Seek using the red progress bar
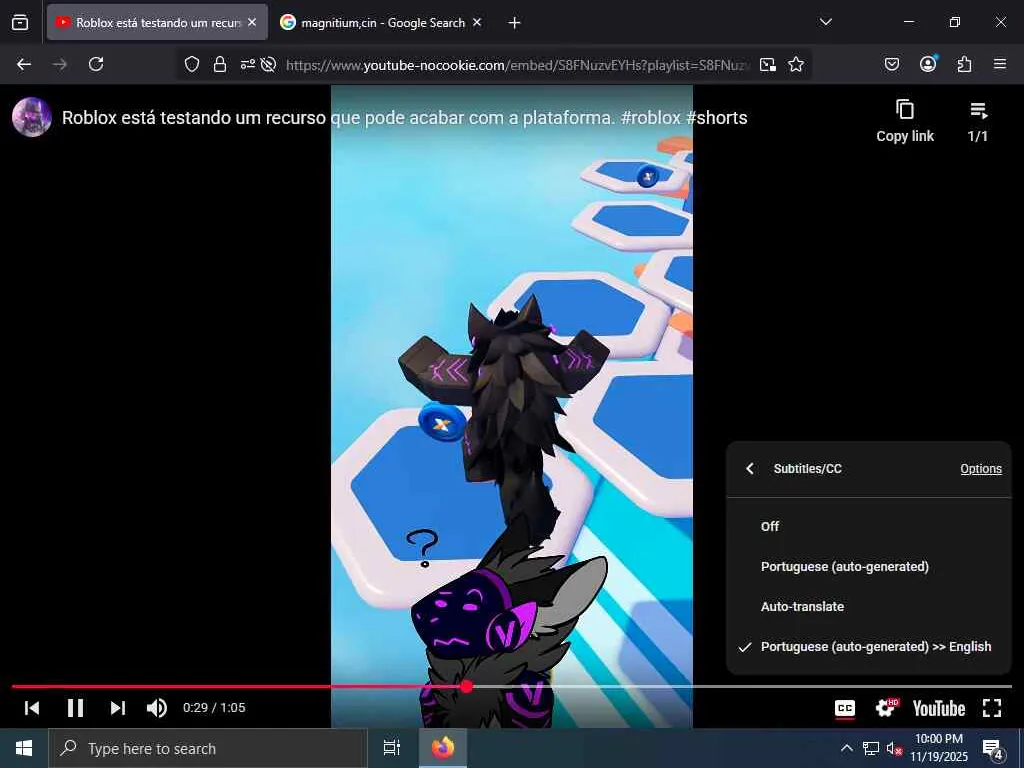The image size is (1024, 768). click(x=512, y=686)
